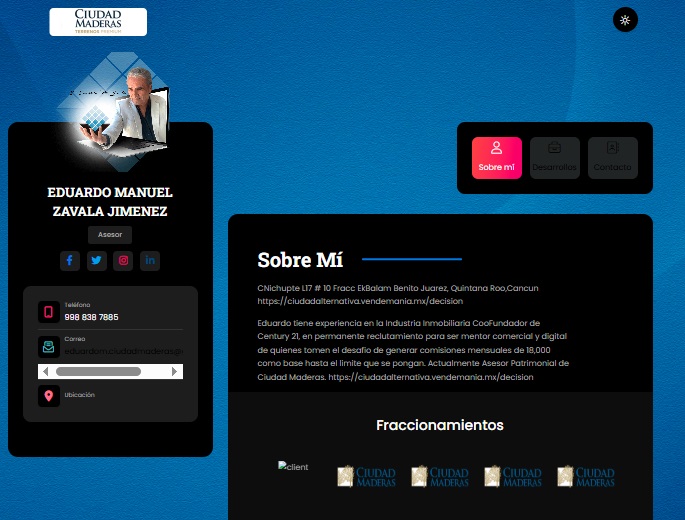Open the LinkedIn profile icon
The width and height of the screenshot is (685, 520).
pos(150,261)
